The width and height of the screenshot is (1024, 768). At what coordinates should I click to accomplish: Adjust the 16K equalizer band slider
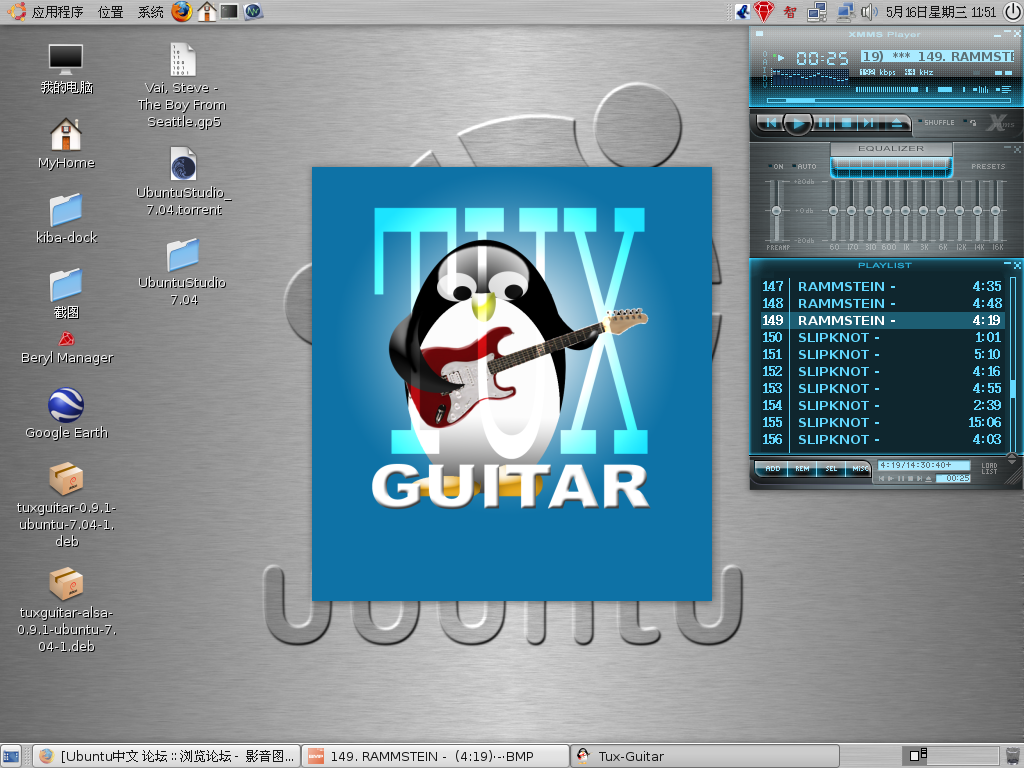[x=995, y=210]
